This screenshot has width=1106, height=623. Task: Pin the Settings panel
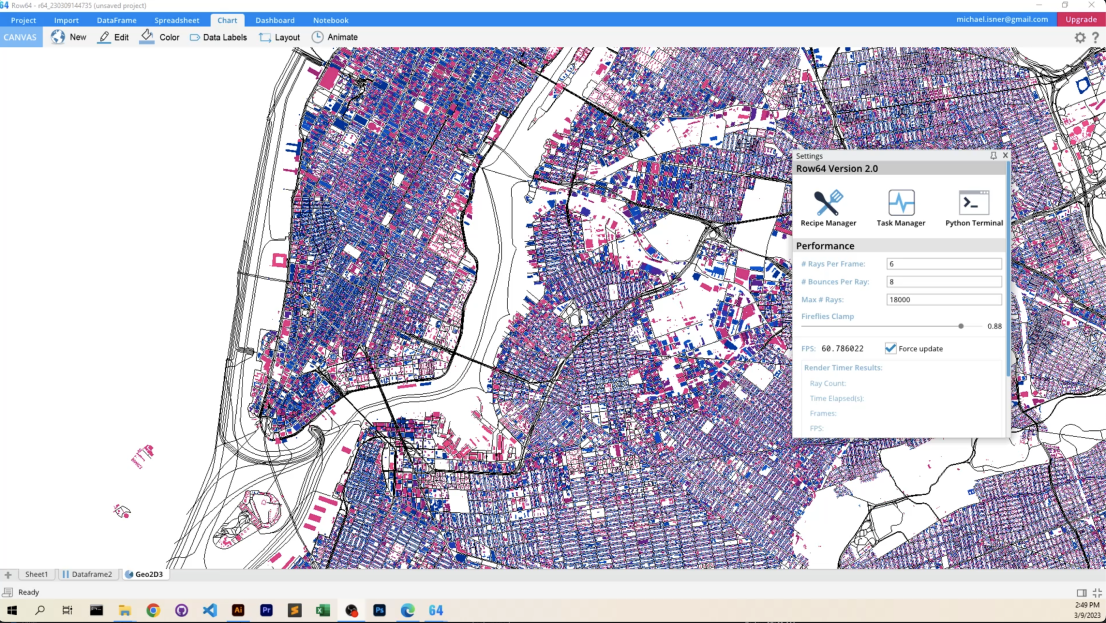click(993, 156)
